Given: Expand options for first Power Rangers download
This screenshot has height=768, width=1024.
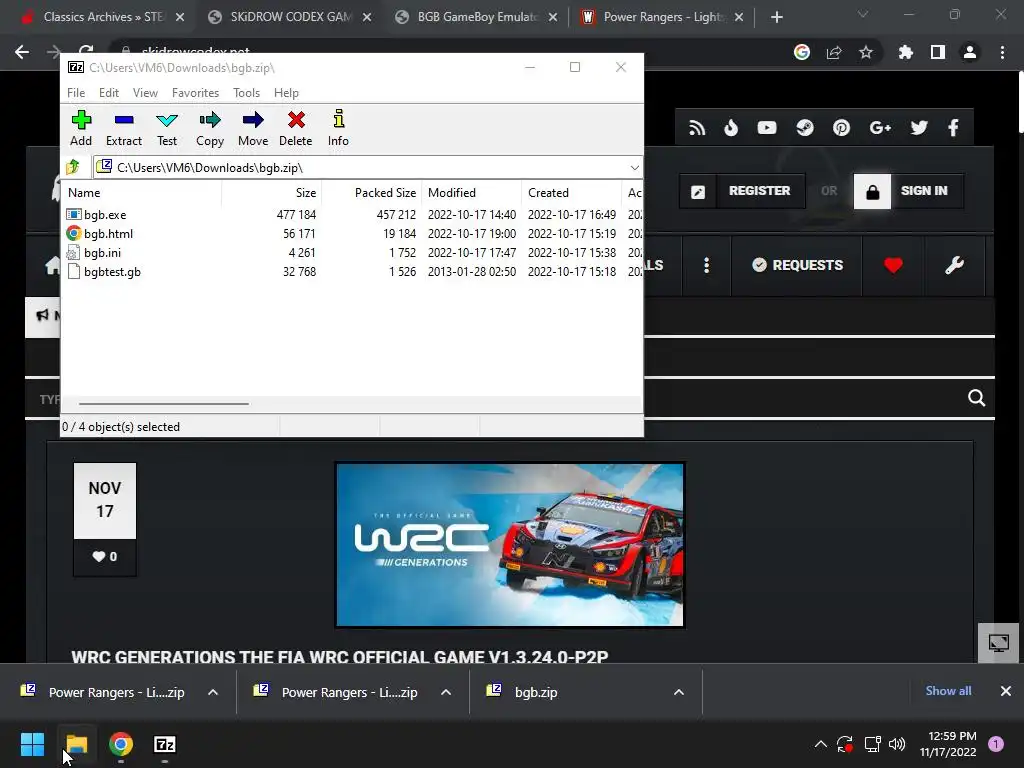Looking at the screenshot, I should (213, 692).
